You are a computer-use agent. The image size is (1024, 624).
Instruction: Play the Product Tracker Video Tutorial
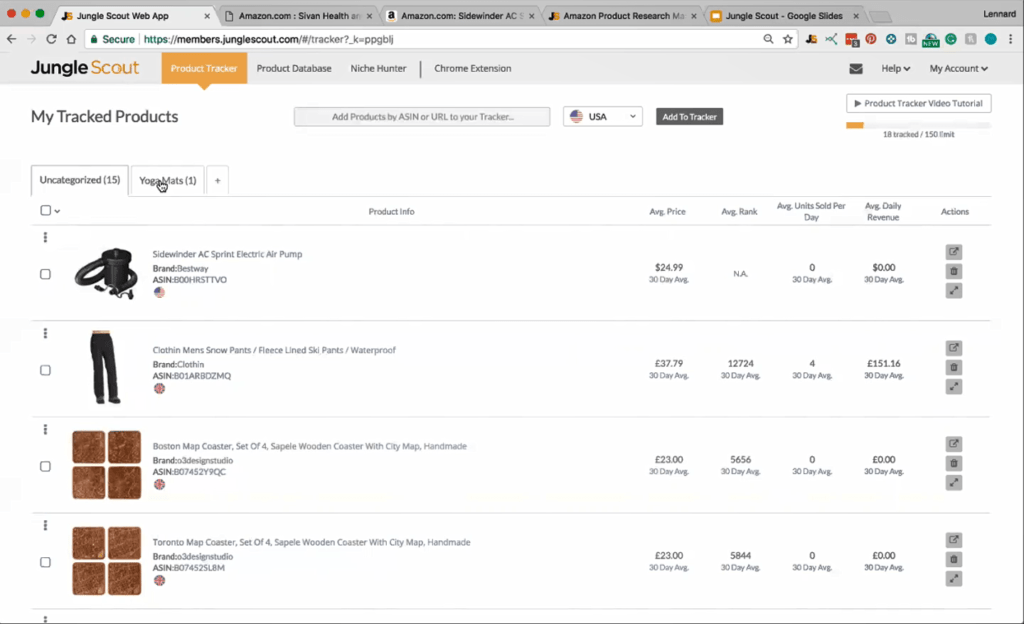pyautogui.click(x=919, y=103)
